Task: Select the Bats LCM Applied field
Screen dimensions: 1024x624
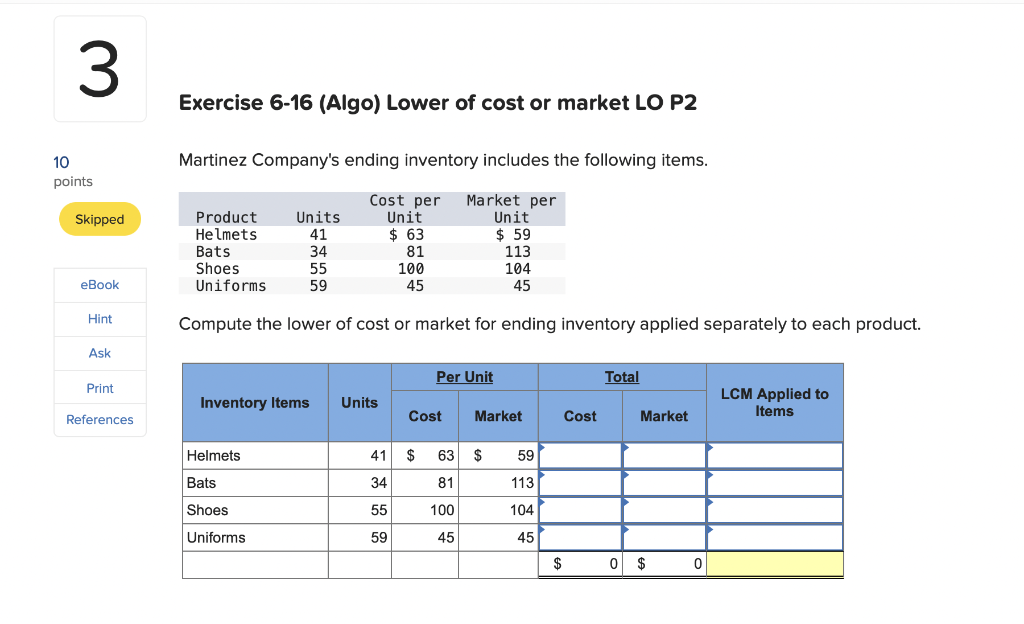Action: pos(774,483)
